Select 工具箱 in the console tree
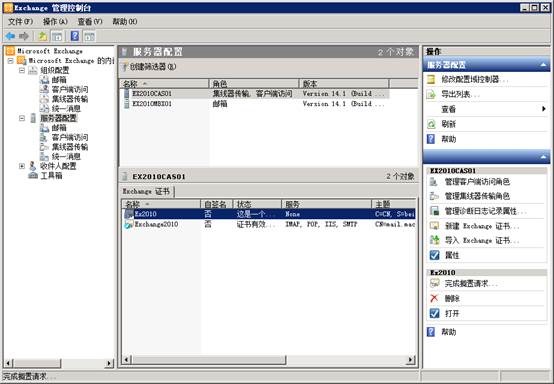Image resolution: width=554 pixels, height=384 pixels. (x=51, y=176)
